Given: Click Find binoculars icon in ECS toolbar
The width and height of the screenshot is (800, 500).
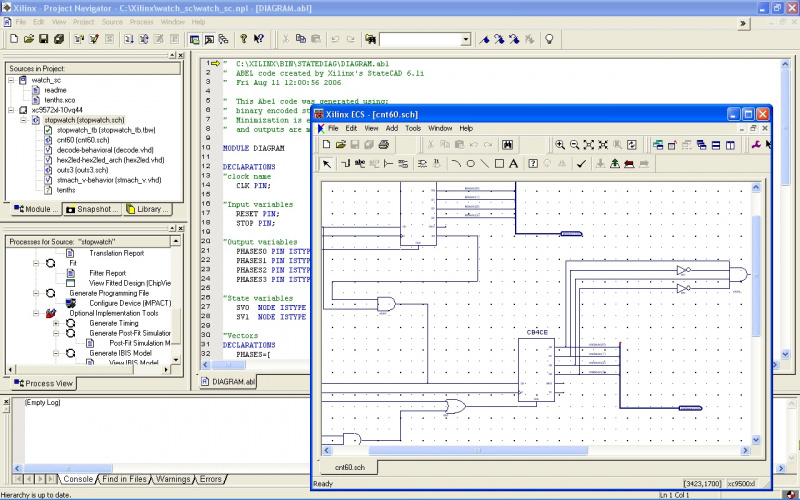Looking at the screenshot, I should (507, 145).
